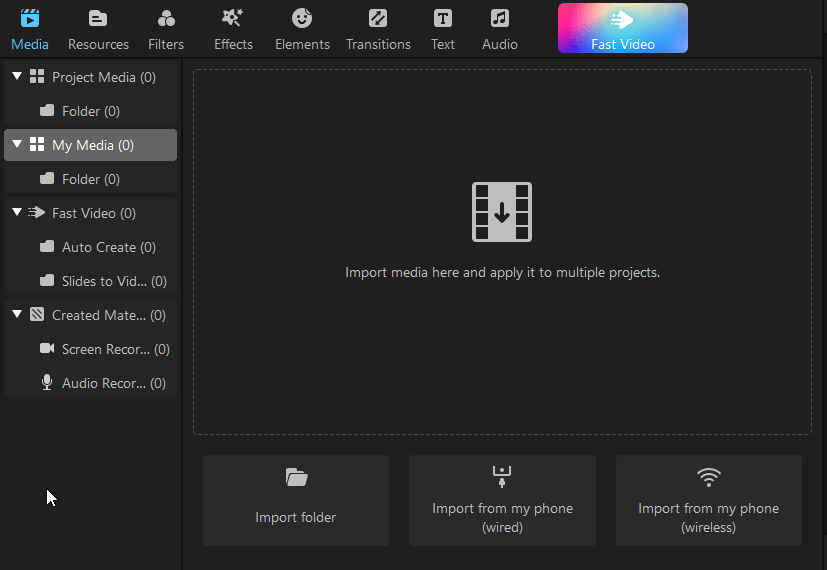Open the Filters three-circles icon
The width and height of the screenshot is (827, 570).
pos(166,18)
